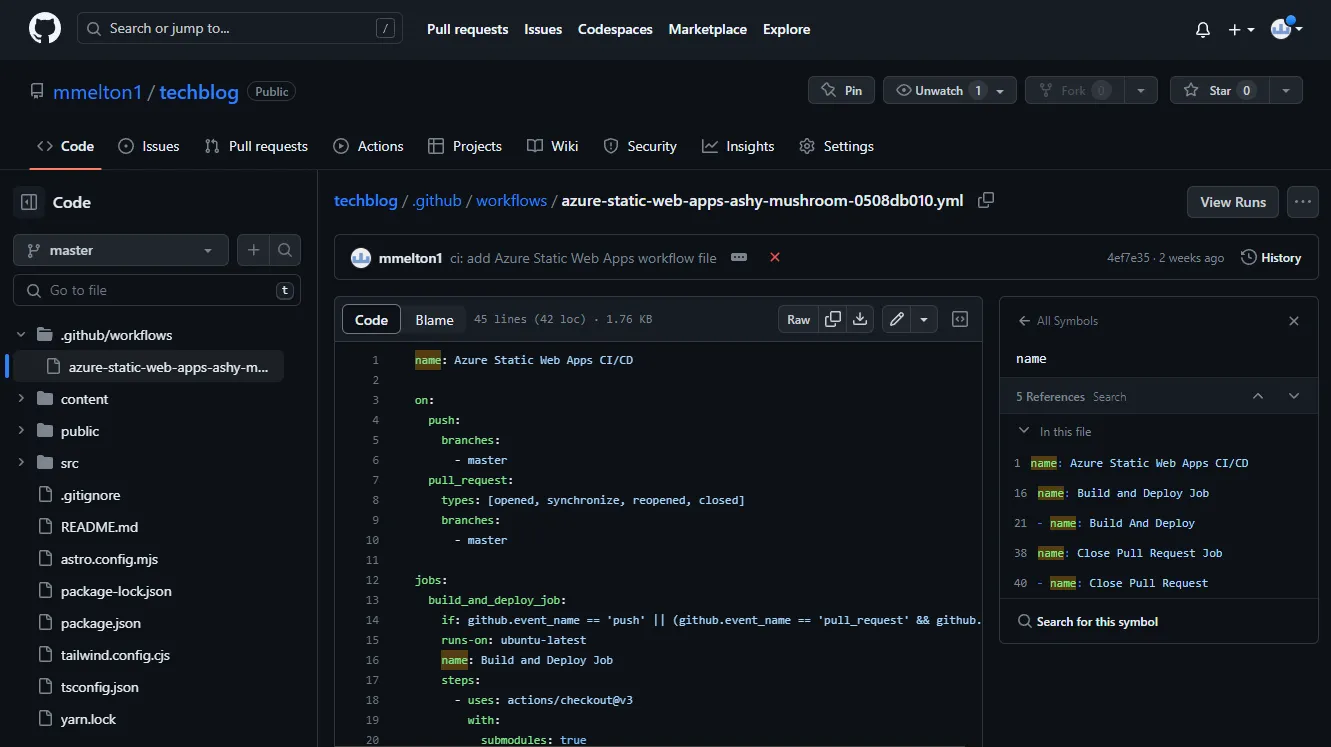Click the add file plus icon
The width and height of the screenshot is (1331, 747).
tap(254, 250)
